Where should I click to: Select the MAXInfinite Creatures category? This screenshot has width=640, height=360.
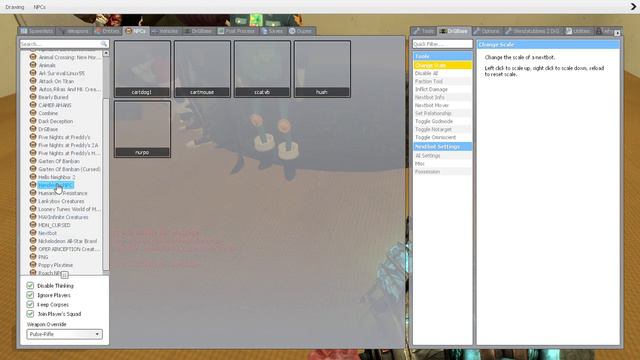click(63, 217)
